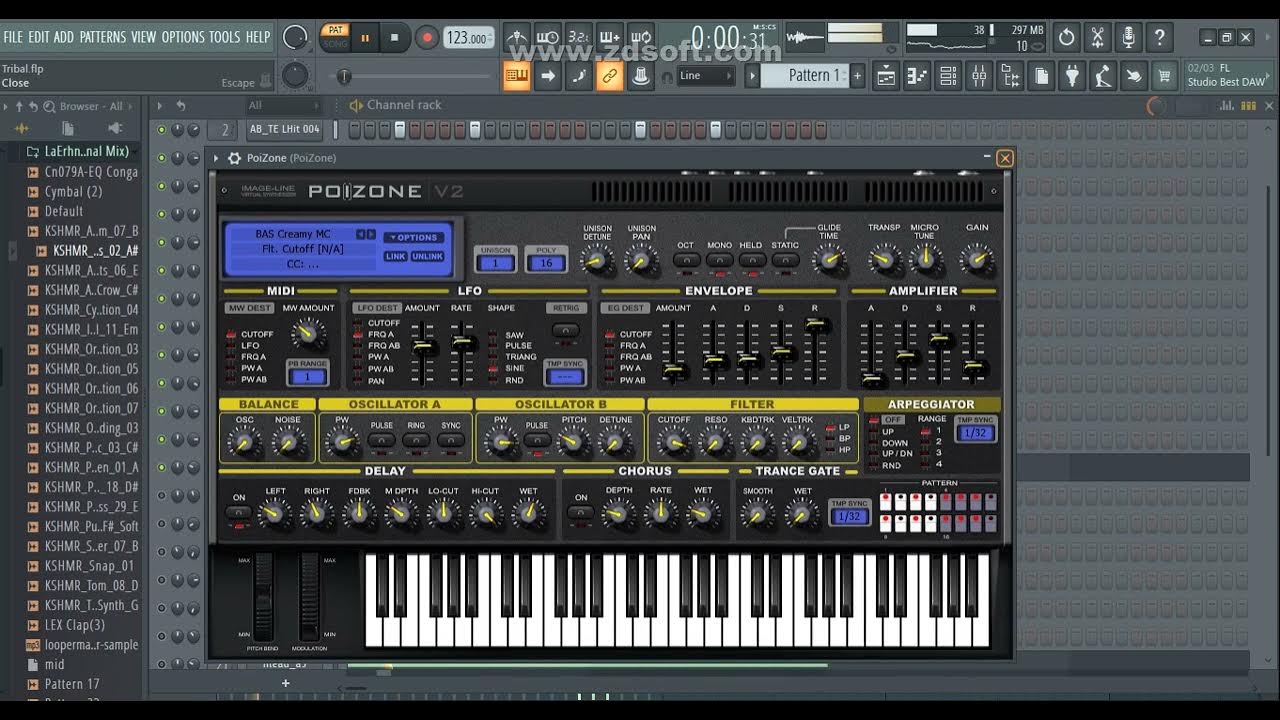Open the FILE menu
Viewport: 1280px width, 720px height.
pos(13,37)
